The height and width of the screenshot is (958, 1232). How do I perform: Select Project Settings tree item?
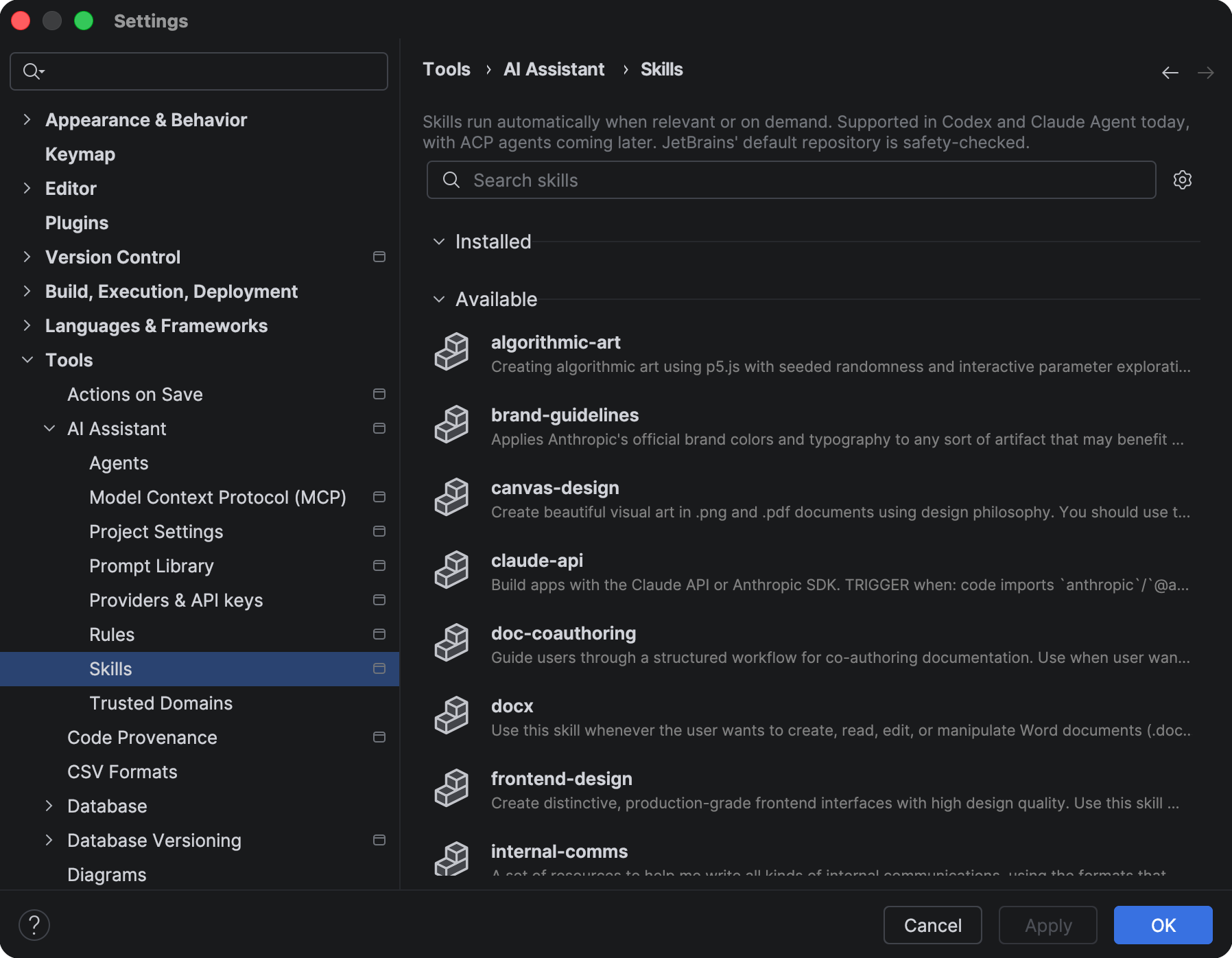click(156, 532)
